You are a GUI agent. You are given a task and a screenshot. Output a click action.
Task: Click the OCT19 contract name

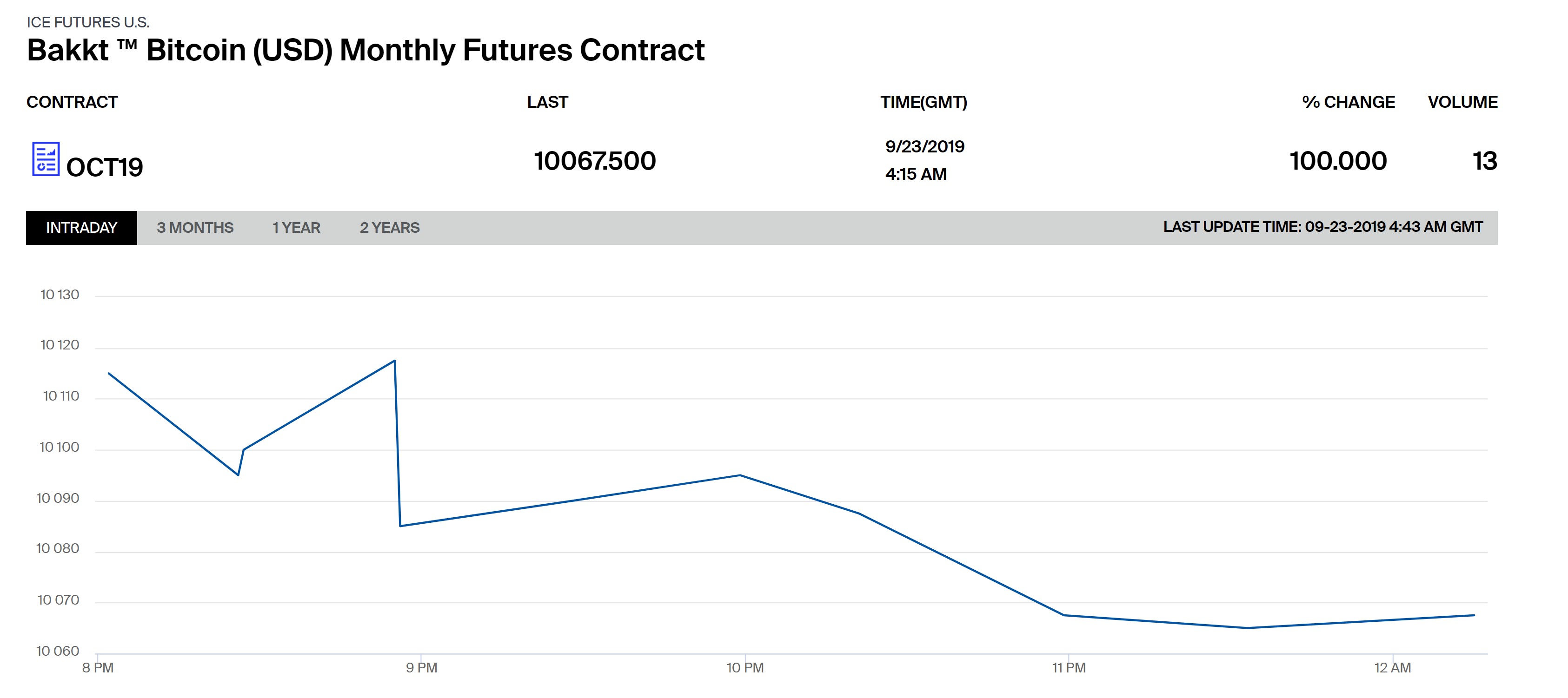[105, 167]
